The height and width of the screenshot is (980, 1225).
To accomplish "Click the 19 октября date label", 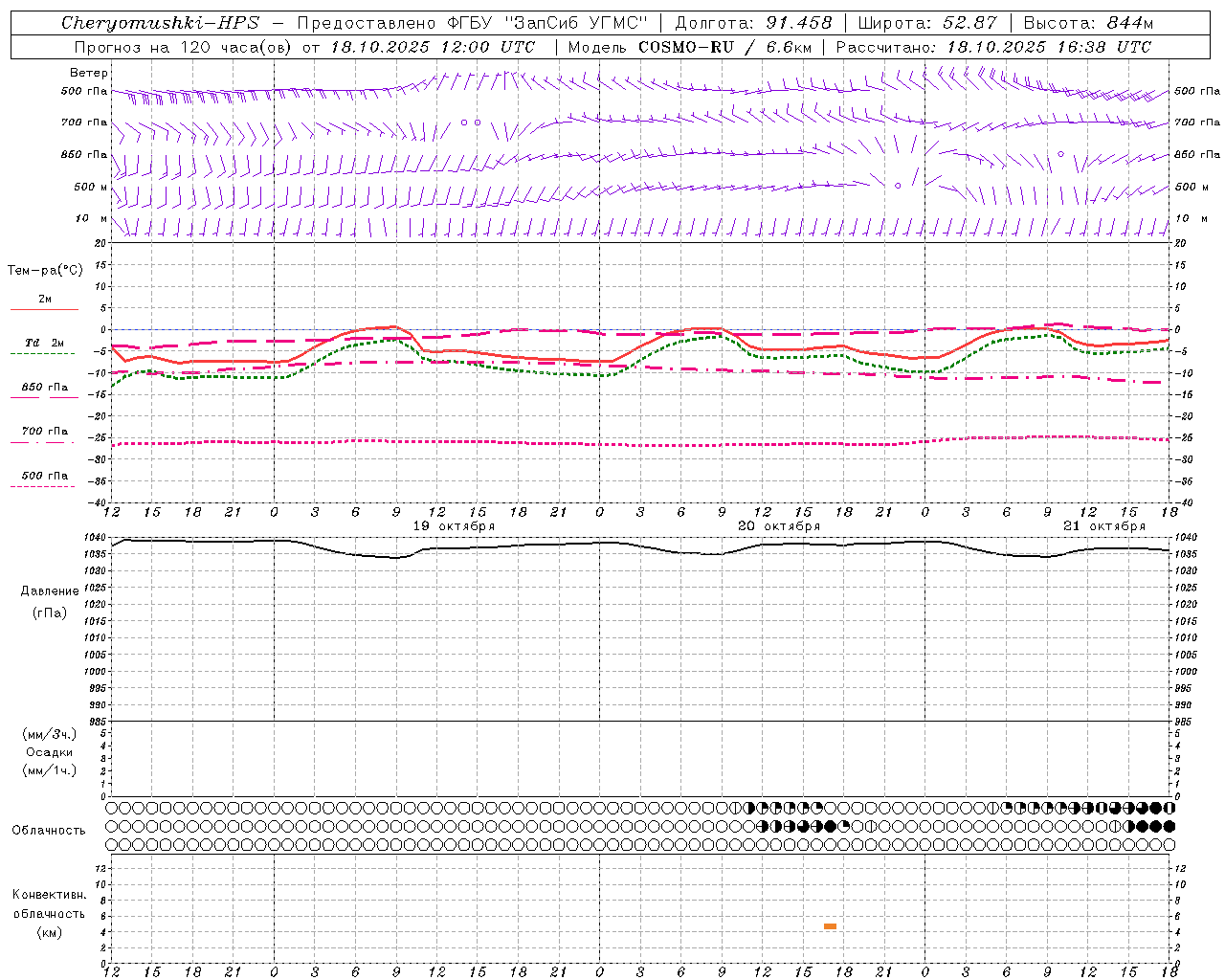I will 454,526.
